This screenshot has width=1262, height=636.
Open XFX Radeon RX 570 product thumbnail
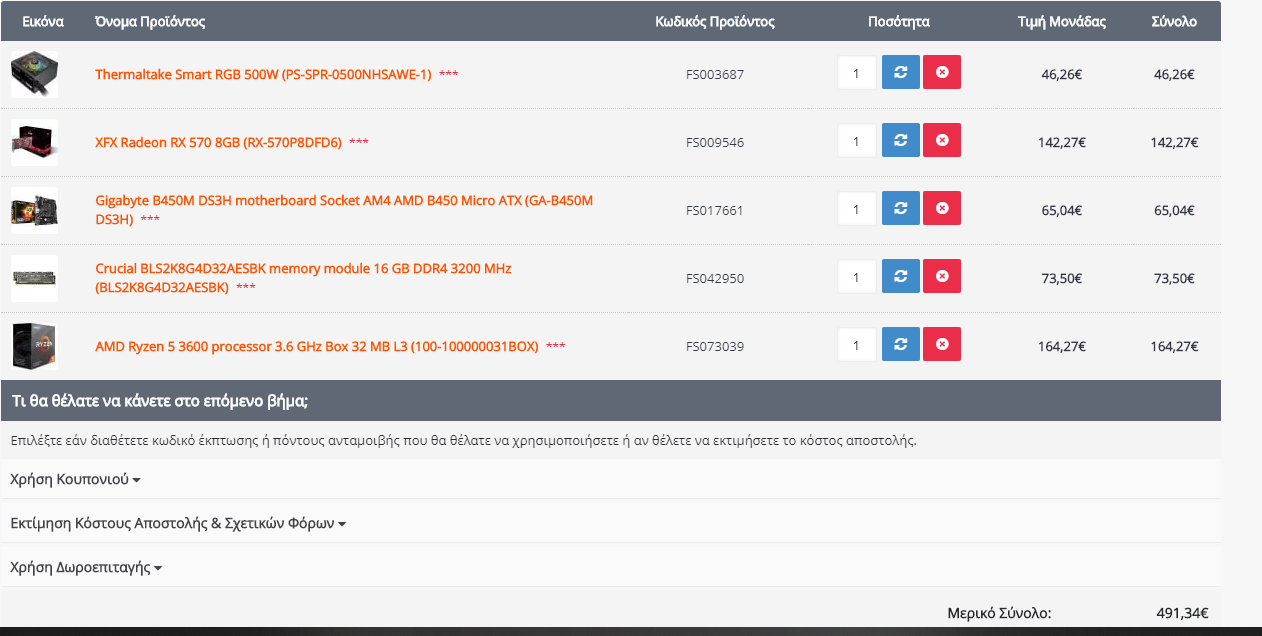click(x=34, y=142)
